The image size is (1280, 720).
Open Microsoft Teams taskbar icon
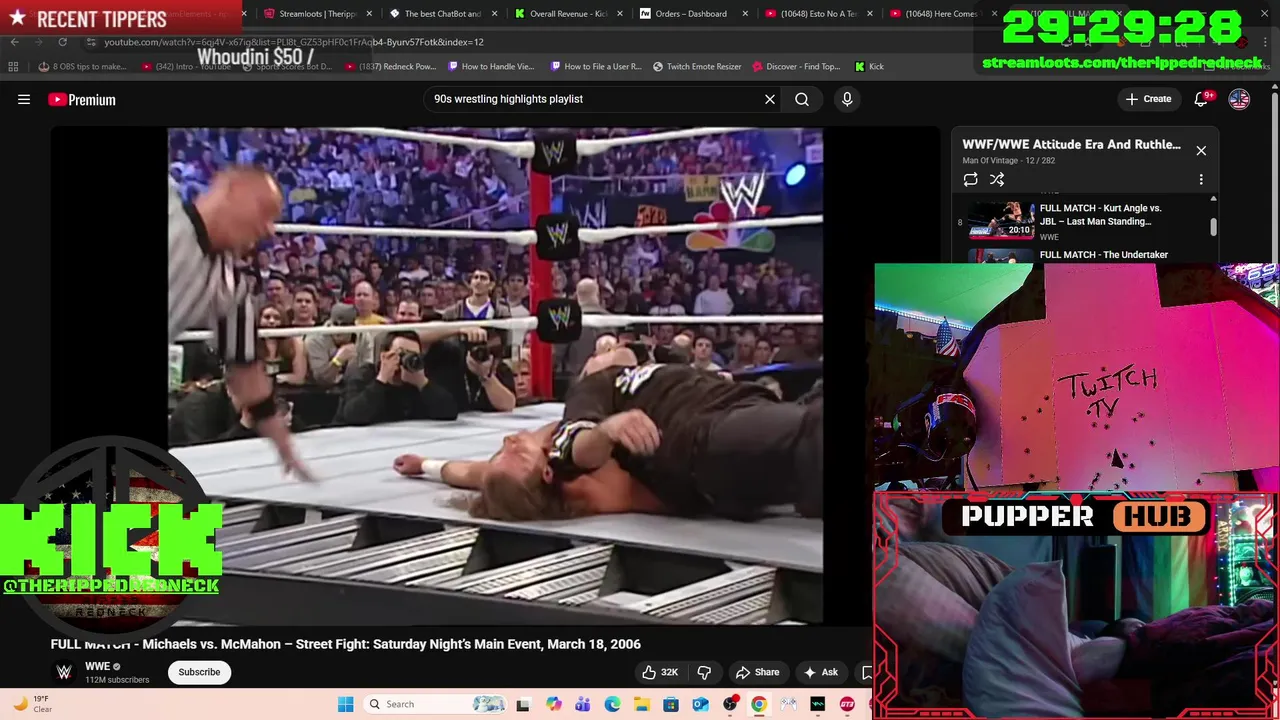(582, 704)
